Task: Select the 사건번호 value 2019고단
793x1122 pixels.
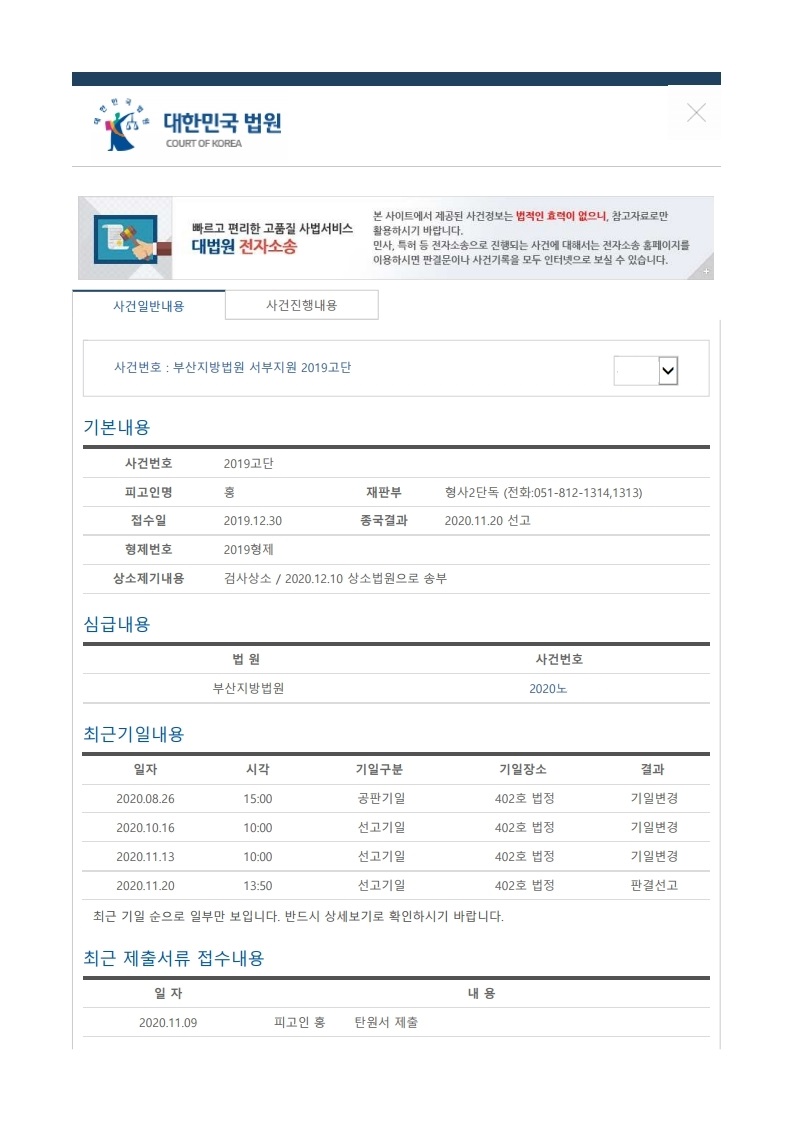Action: point(248,463)
